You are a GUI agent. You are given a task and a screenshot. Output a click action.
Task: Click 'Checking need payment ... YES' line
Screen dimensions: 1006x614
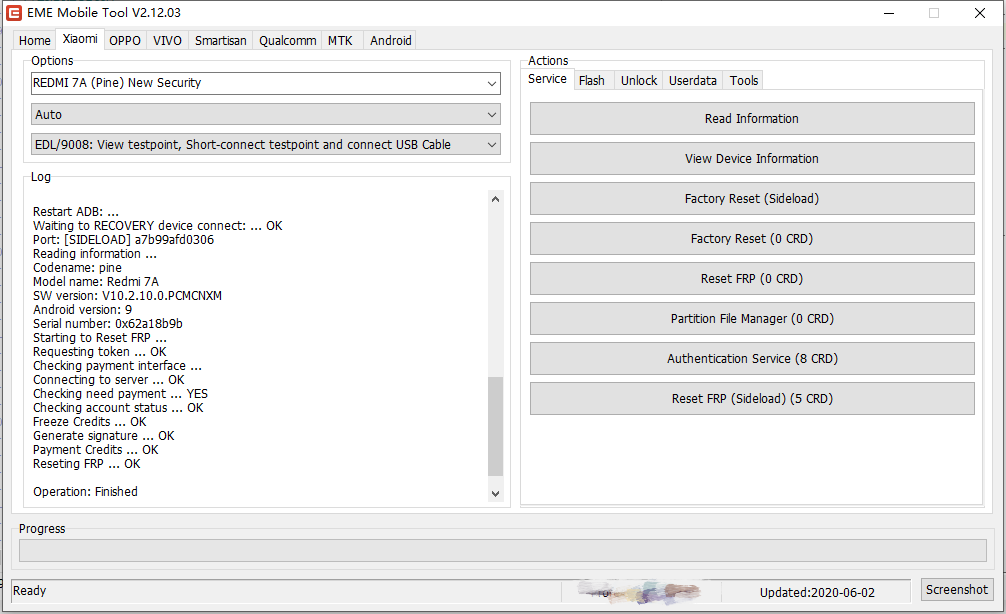click(121, 394)
